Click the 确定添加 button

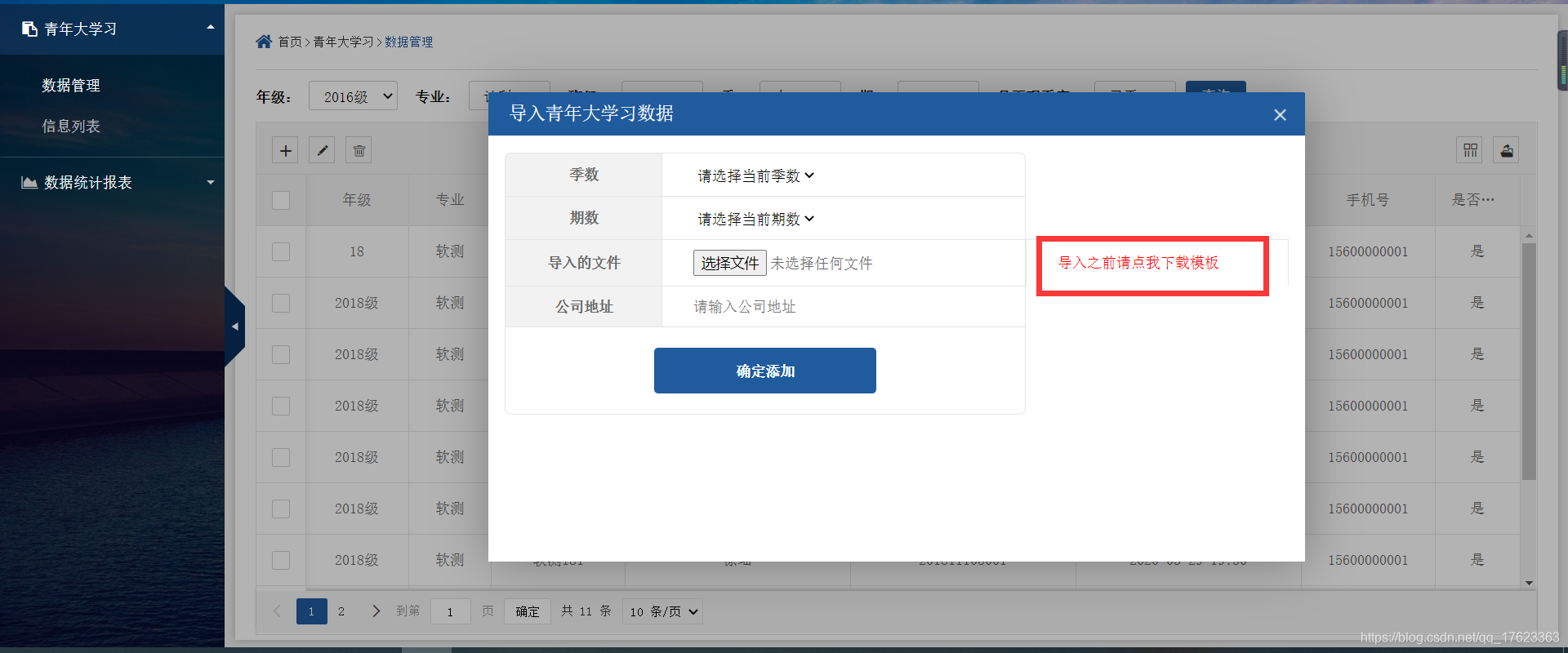click(765, 371)
